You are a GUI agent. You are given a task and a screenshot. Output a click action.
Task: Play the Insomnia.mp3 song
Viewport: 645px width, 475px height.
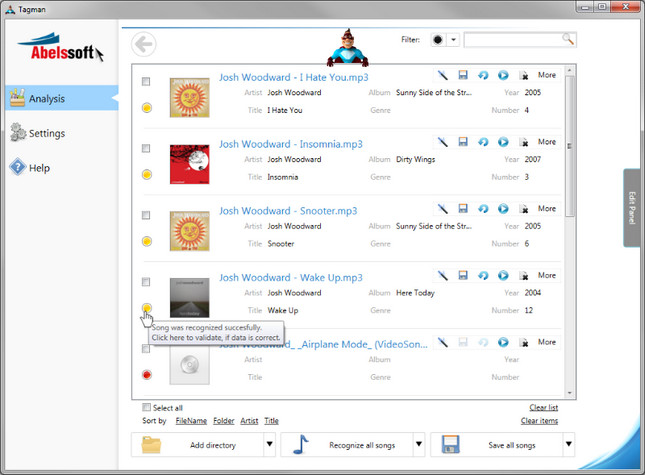point(503,142)
